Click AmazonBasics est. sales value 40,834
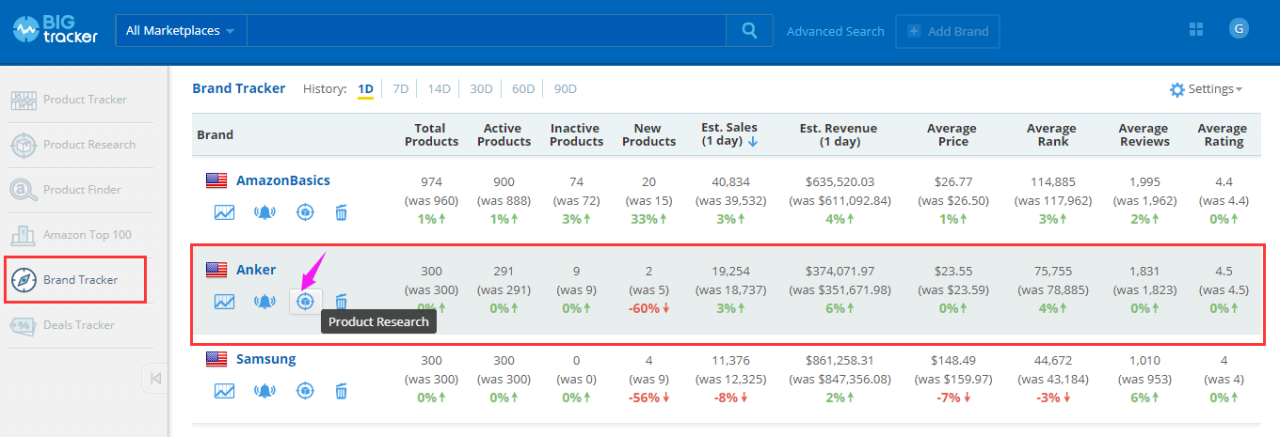Viewport: 1280px width, 437px height. point(730,182)
